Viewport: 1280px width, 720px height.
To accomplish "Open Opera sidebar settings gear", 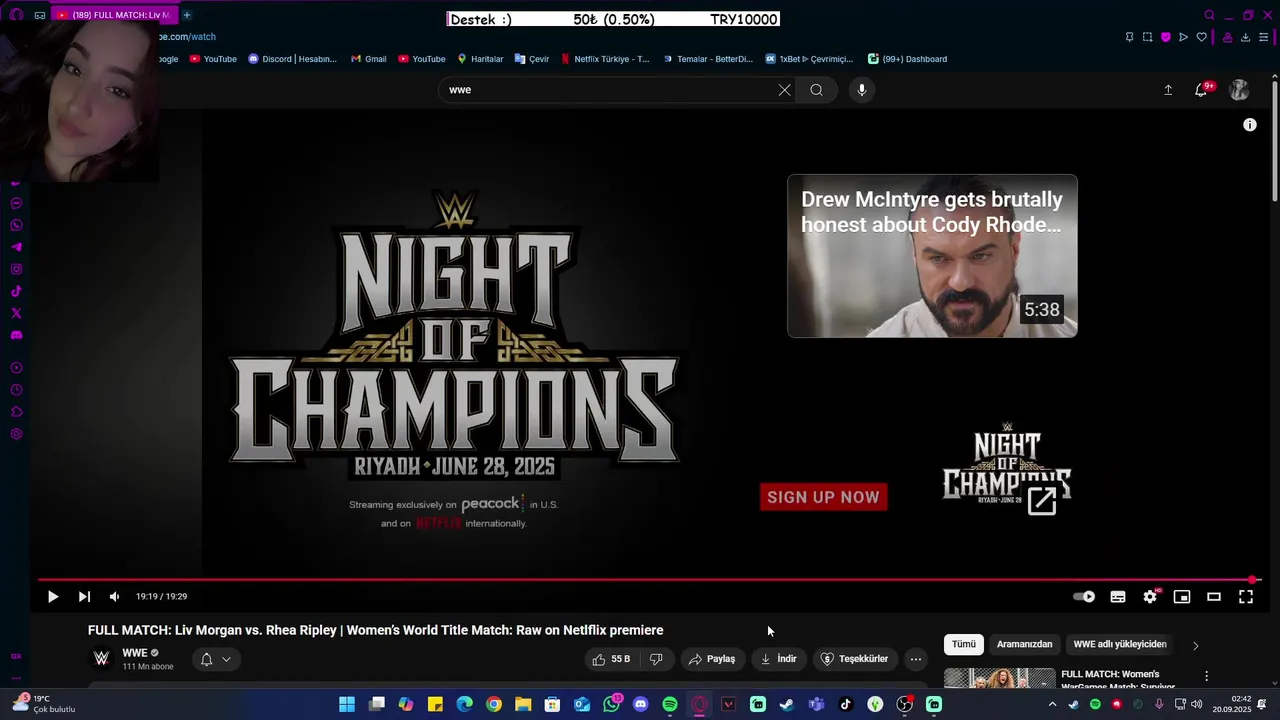I will tap(16, 434).
